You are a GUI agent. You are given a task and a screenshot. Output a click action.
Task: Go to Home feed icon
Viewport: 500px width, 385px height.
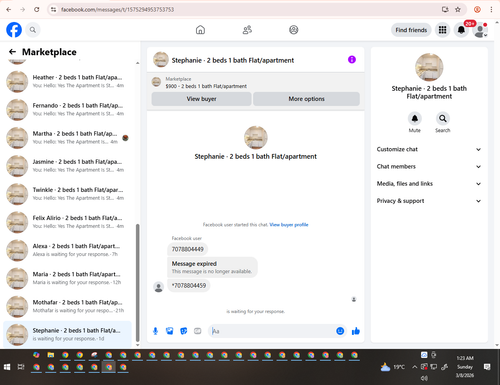click(x=200, y=30)
